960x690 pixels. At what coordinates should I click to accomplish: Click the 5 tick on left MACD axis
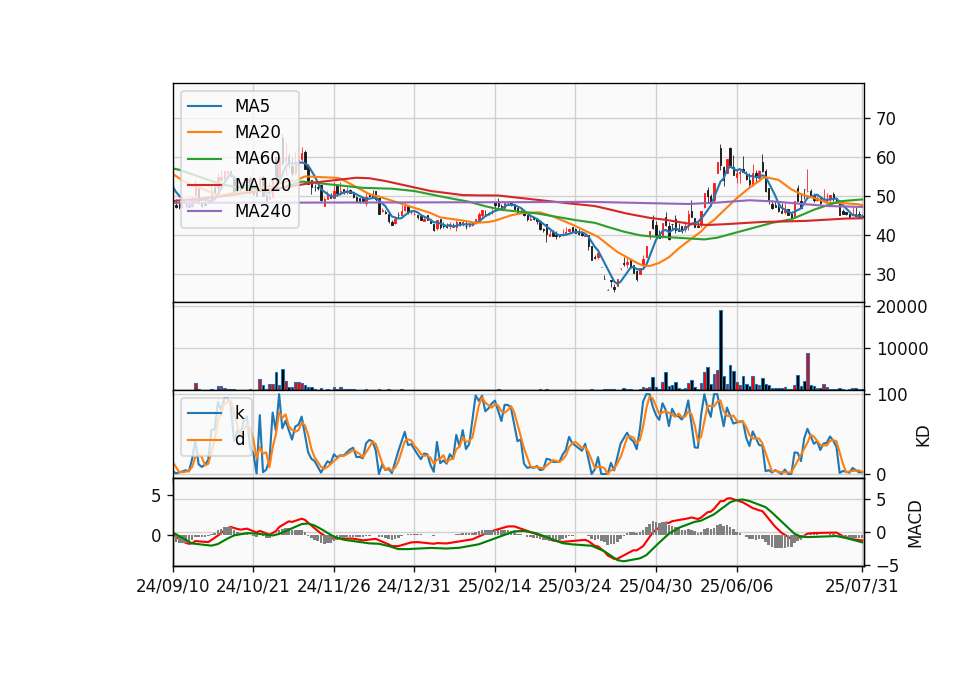(156, 495)
